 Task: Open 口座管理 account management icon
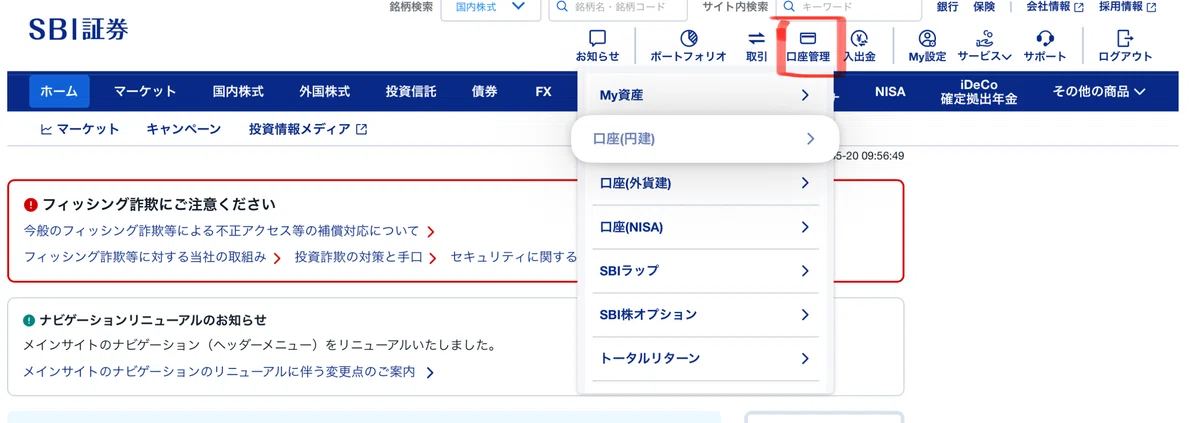[808, 39]
